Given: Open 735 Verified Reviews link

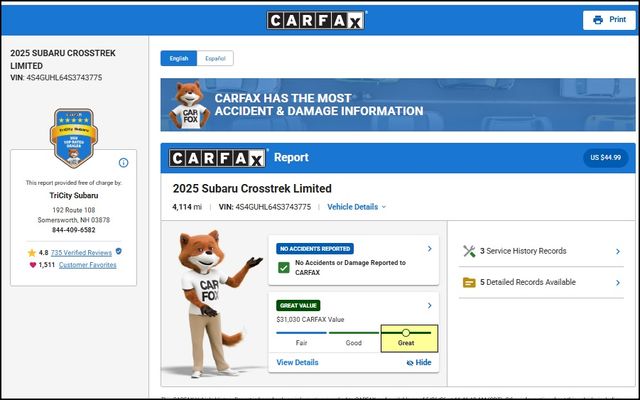Looking at the screenshot, I should point(81,253).
